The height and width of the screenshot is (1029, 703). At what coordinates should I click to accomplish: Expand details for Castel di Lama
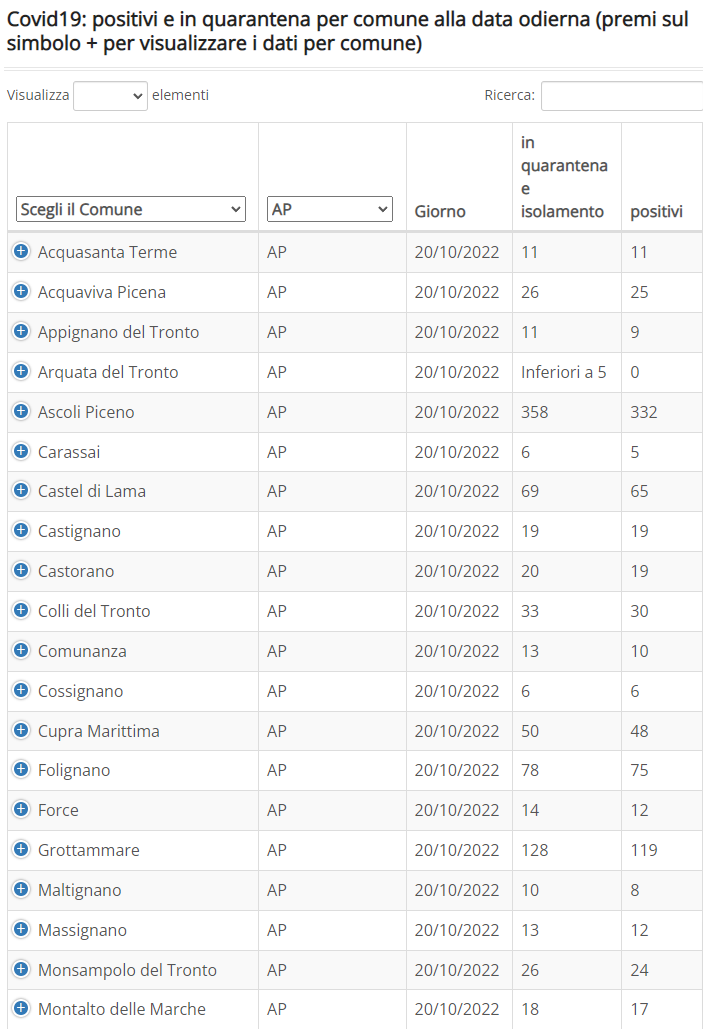coord(21,490)
